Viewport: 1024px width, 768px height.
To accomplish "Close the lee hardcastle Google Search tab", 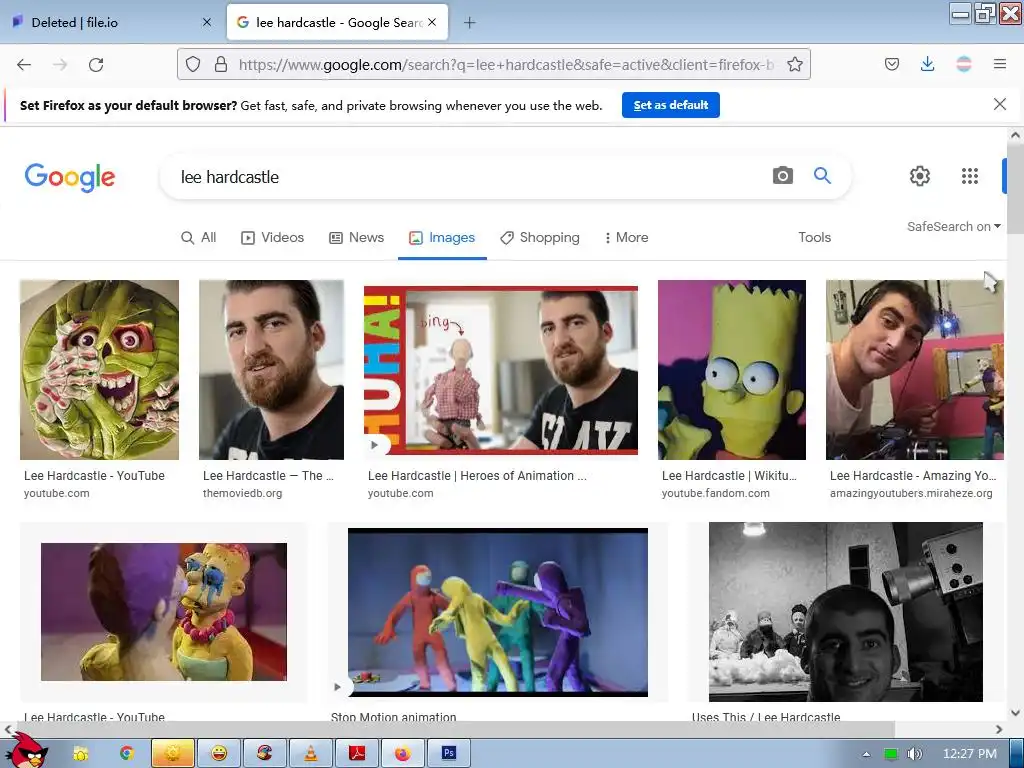I will point(432,22).
